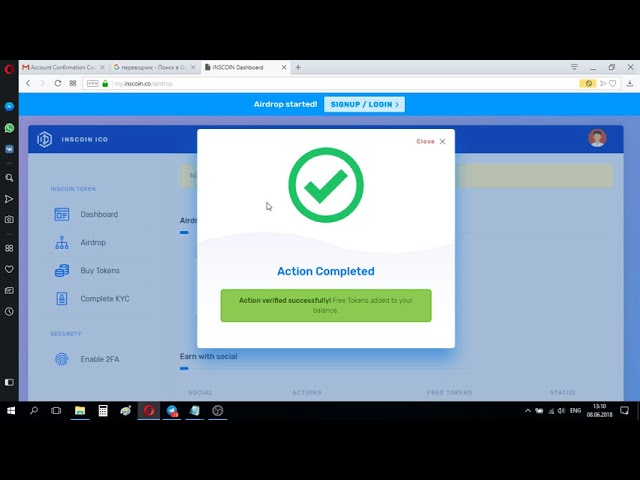640x480 pixels.
Task: Open WhatsApp in Opera sidebar
Action: [x=9, y=128]
